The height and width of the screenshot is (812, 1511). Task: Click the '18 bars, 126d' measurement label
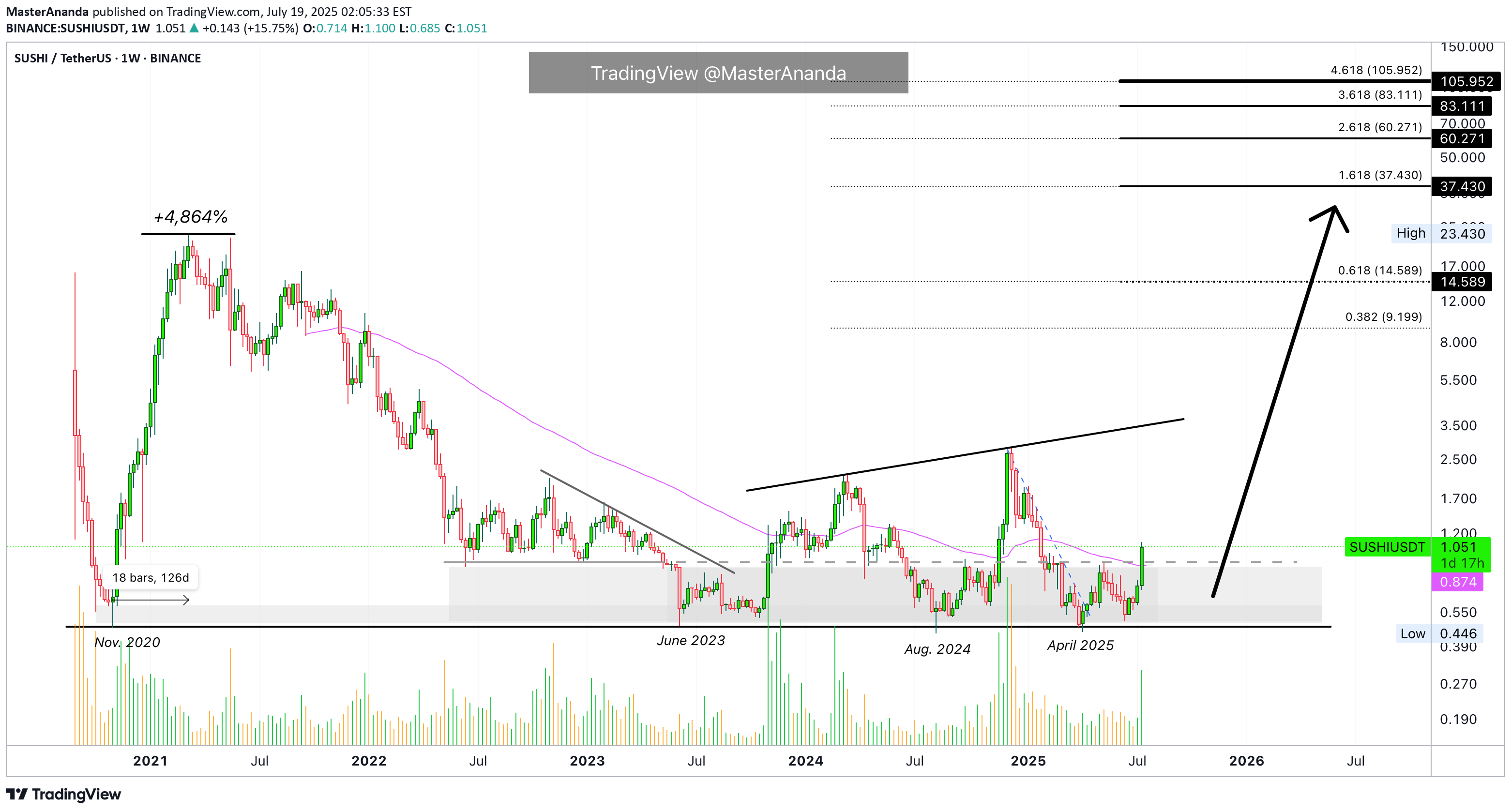tap(151, 577)
